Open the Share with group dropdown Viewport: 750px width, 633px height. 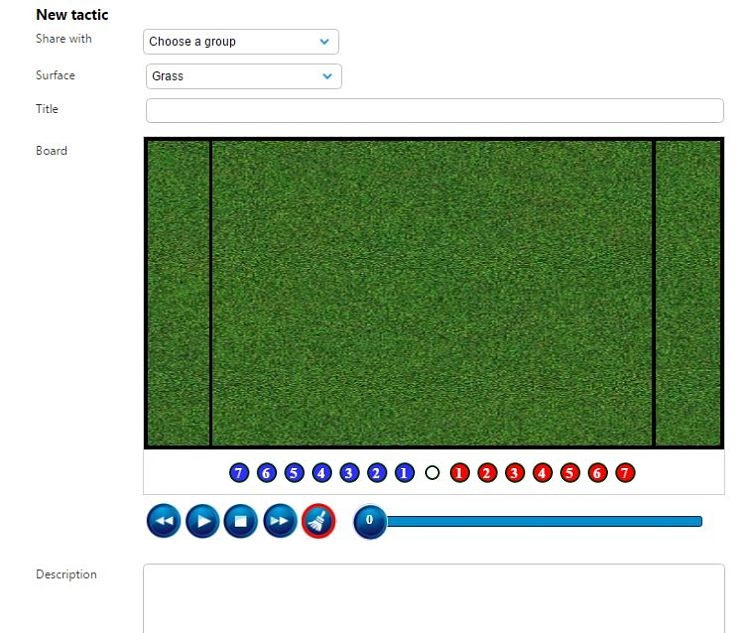(241, 42)
